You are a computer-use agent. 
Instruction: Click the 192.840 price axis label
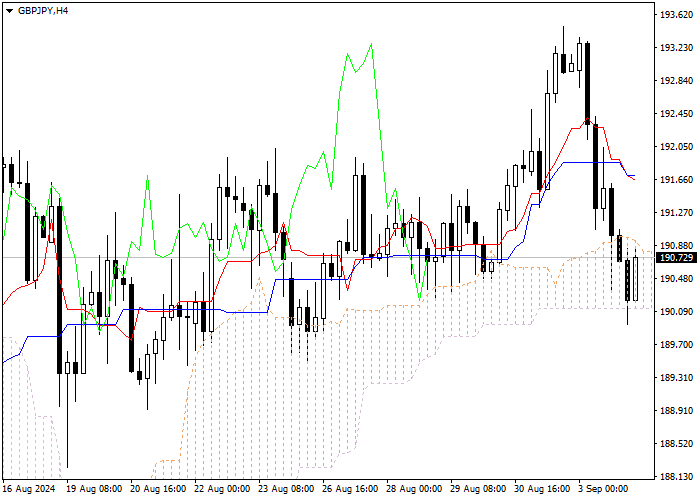[676, 81]
